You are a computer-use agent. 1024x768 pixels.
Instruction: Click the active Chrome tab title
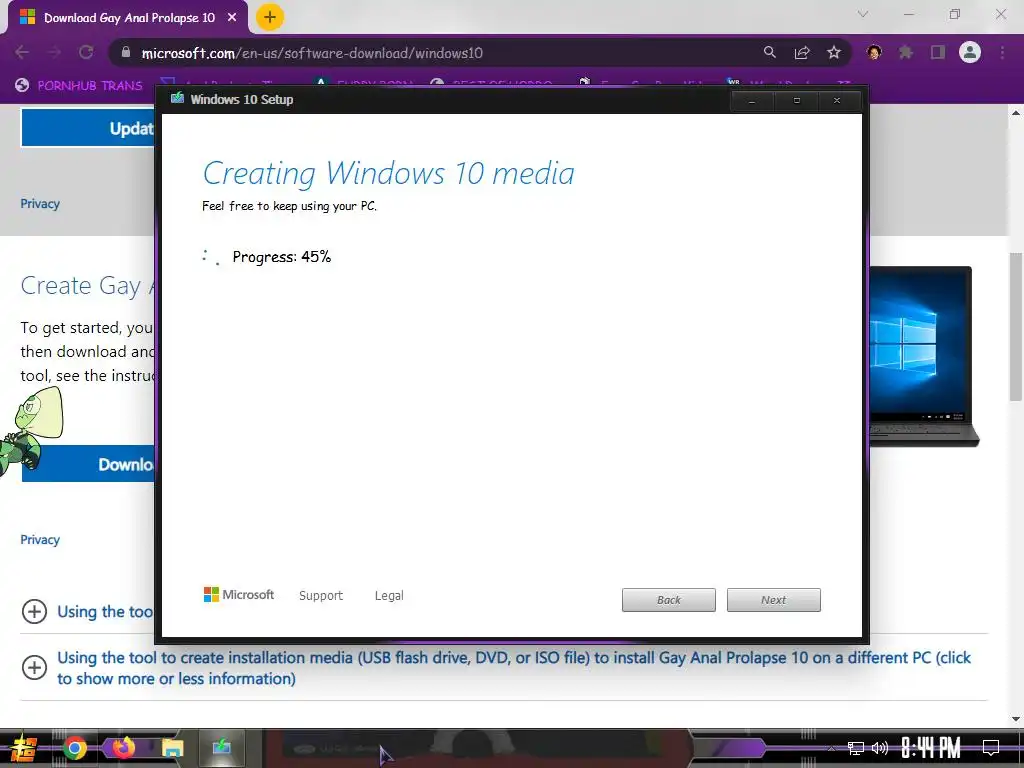129,18
